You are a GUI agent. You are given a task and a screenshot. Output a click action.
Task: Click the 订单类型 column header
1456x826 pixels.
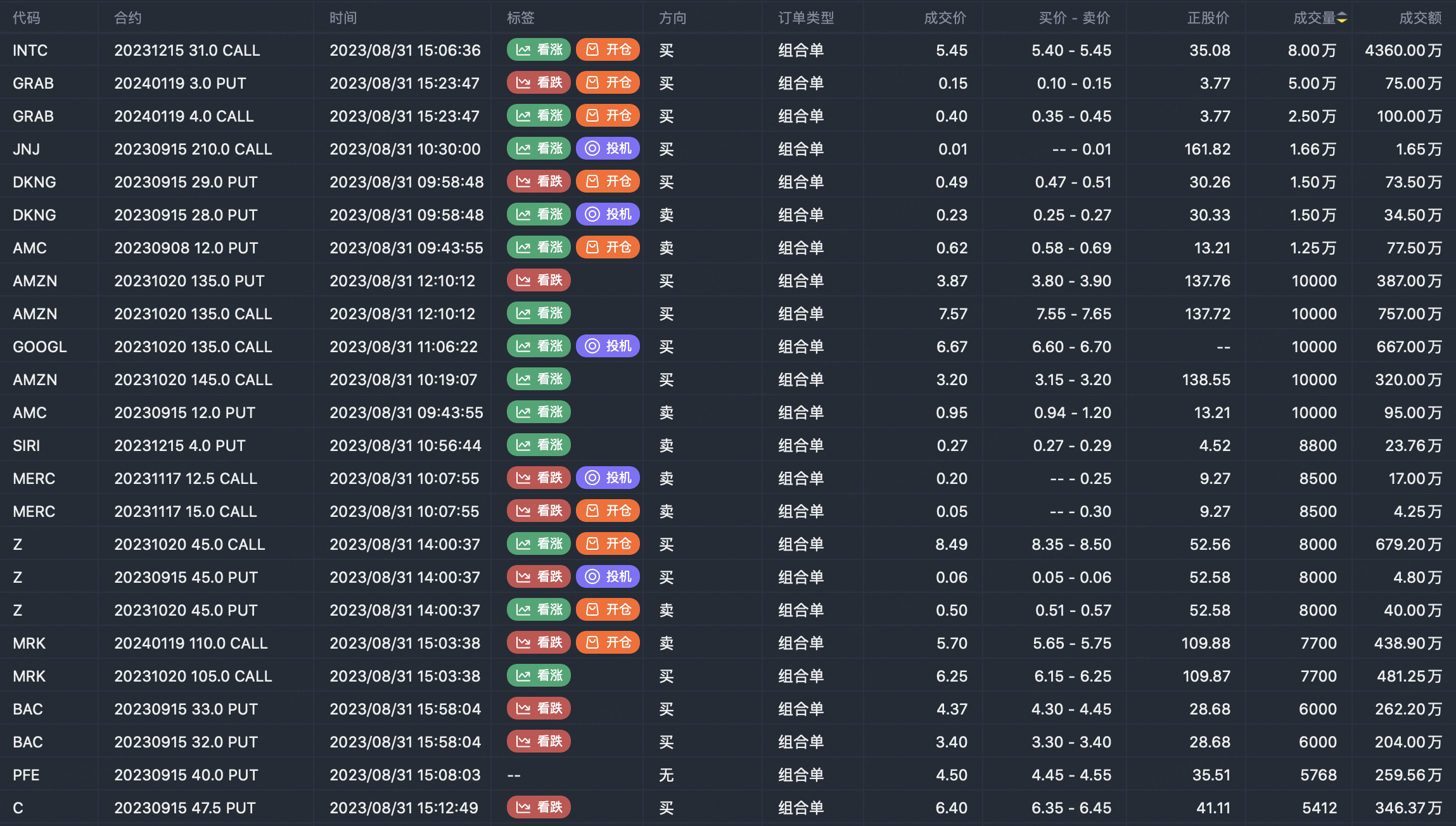(x=806, y=18)
